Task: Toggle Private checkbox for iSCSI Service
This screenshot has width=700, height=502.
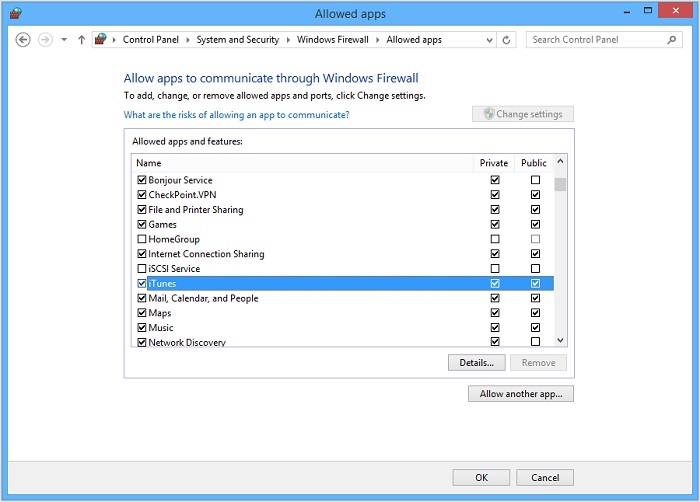Action: point(495,269)
